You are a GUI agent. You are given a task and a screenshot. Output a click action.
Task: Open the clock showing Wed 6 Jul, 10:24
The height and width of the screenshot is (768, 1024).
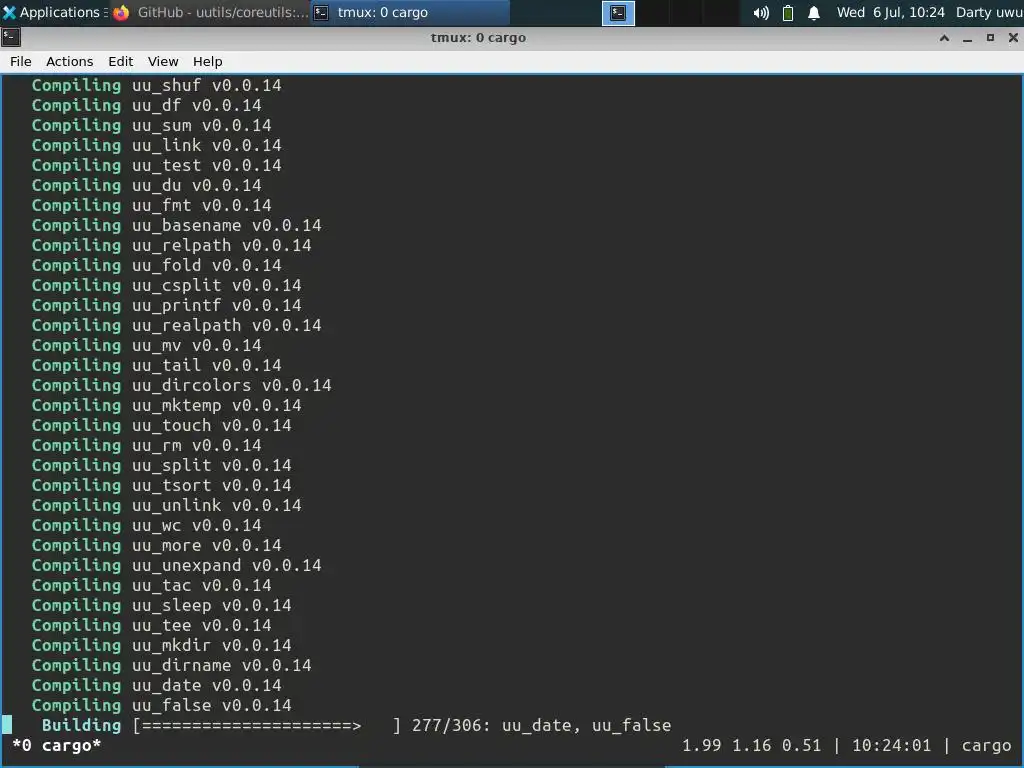[890, 12]
